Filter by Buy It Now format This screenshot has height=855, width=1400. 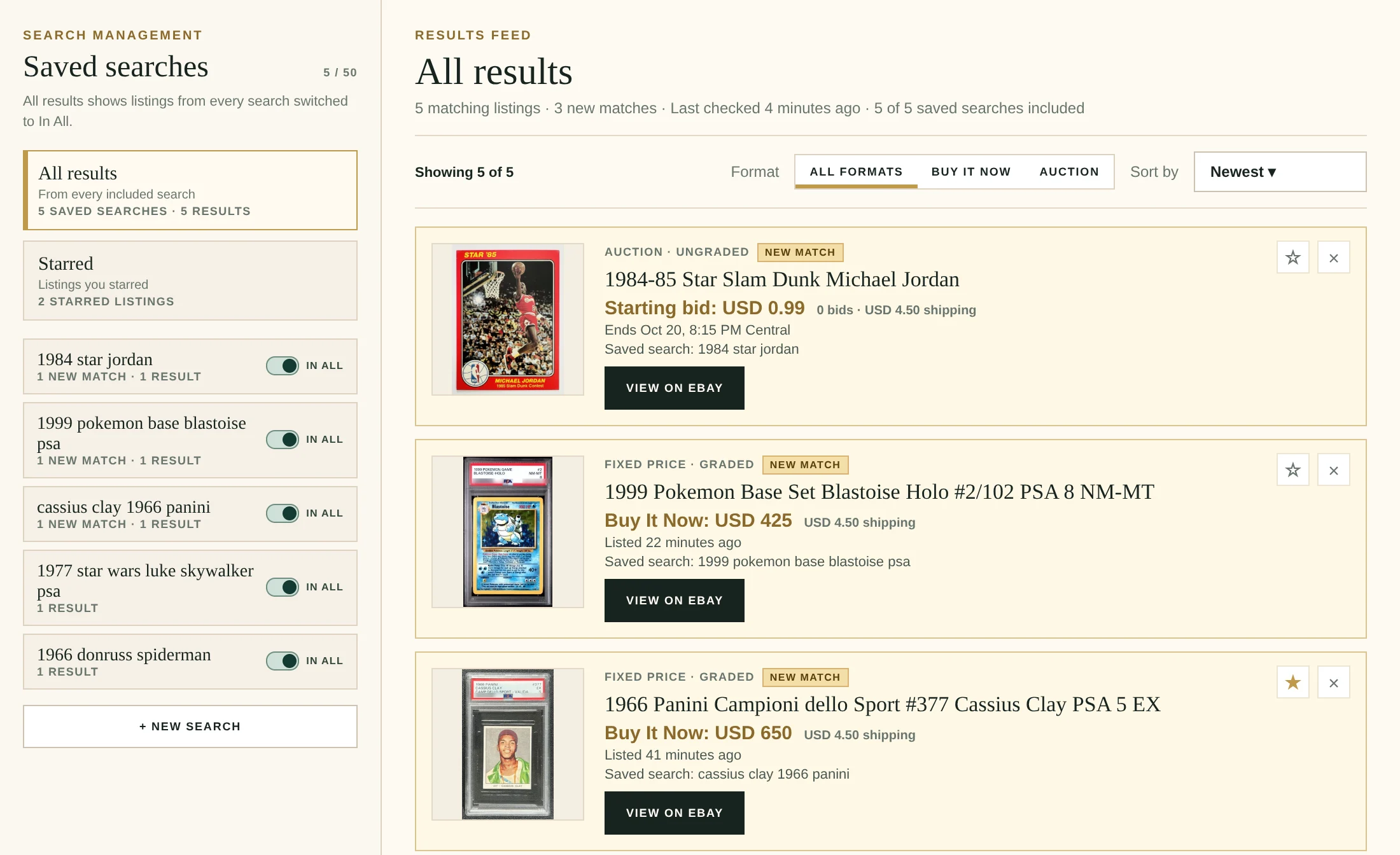tap(970, 172)
